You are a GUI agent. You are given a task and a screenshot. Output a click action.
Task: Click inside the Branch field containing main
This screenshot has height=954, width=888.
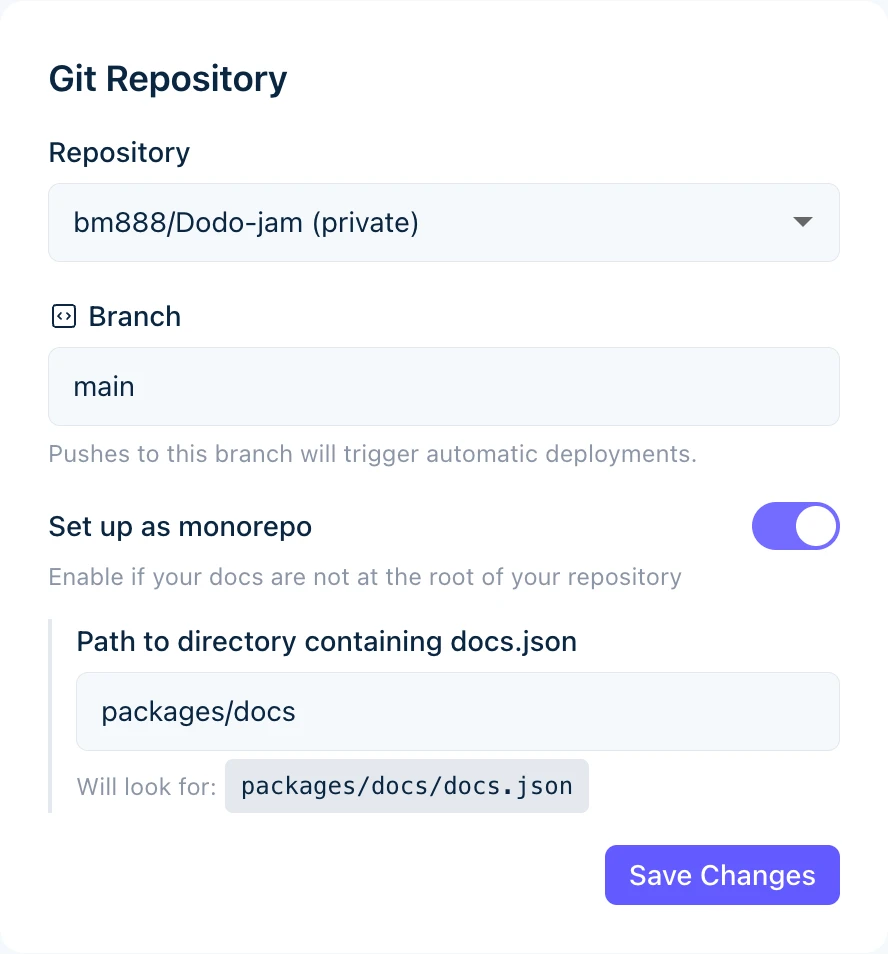click(x=443, y=386)
